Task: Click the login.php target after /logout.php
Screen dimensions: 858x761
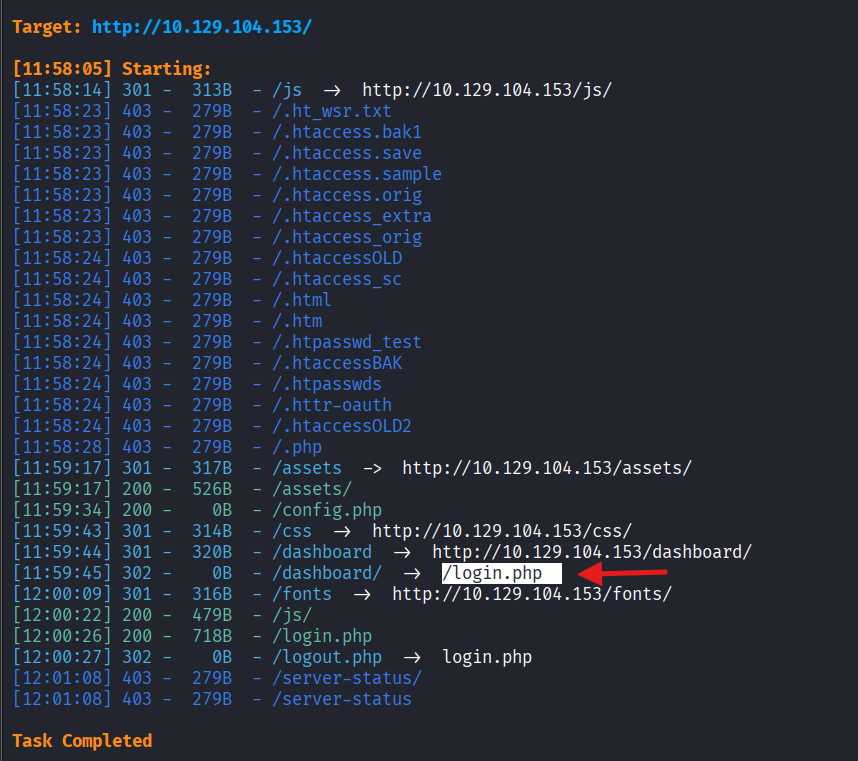Action: [487, 657]
